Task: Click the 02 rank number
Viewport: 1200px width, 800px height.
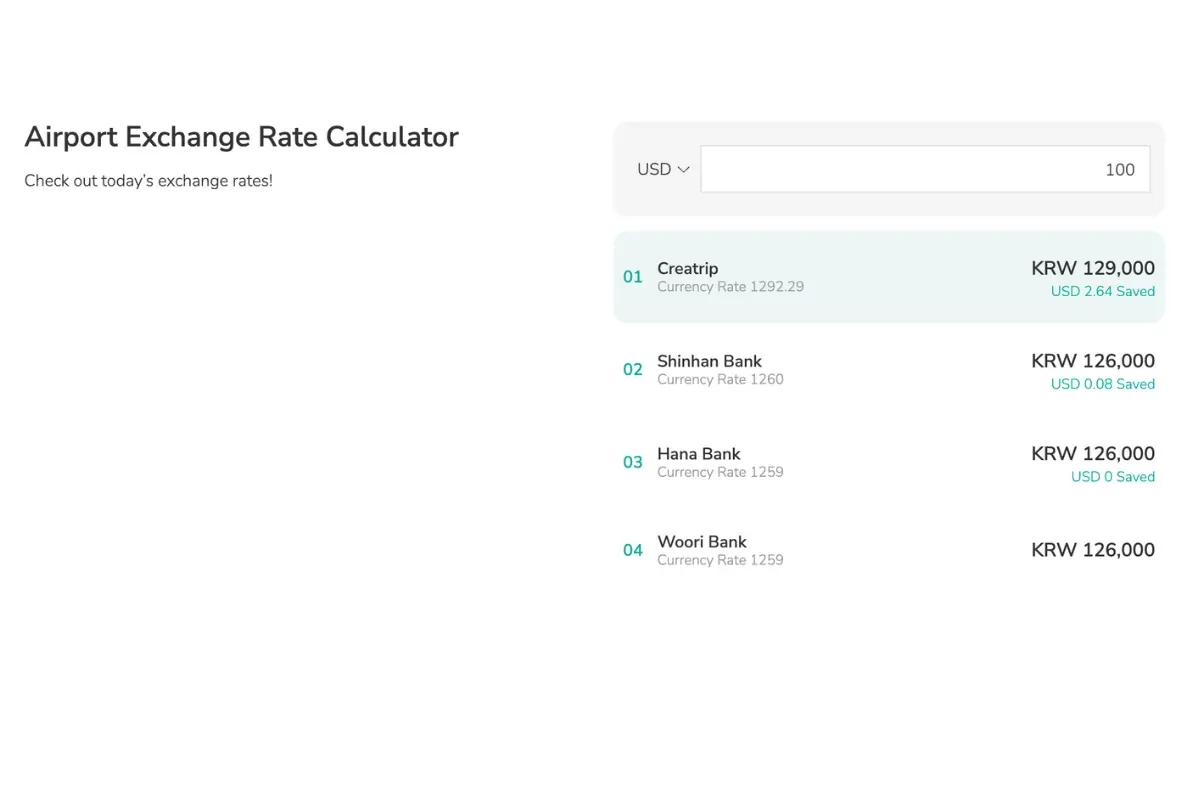Action: click(633, 370)
